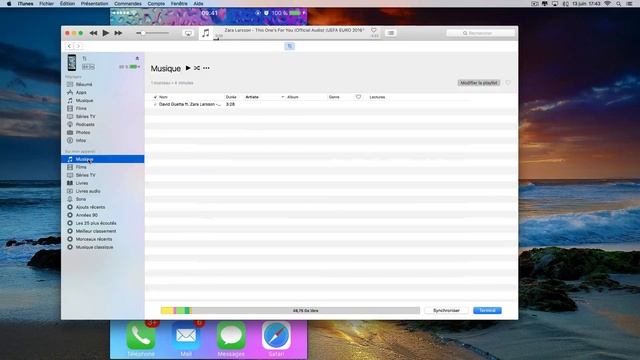Open Résumé in device settings

click(84, 84)
